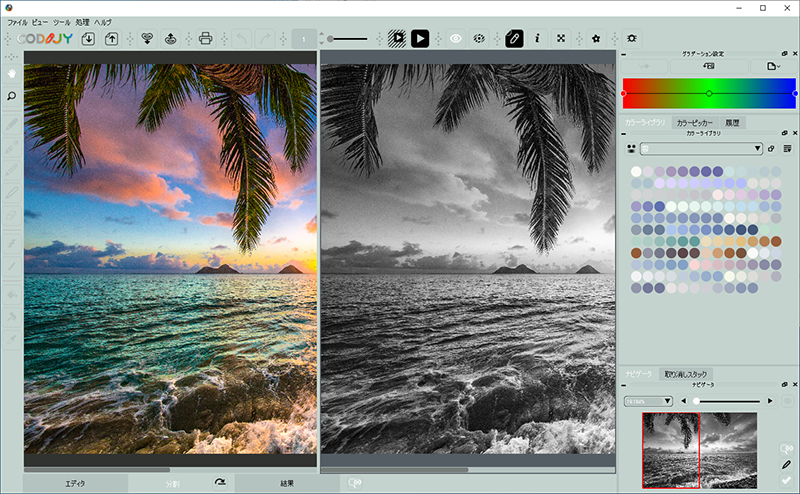Viewport: 800px width, 494px height.
Task: Click the navigator zoom slider handle
Action: [x=696, y=401]
